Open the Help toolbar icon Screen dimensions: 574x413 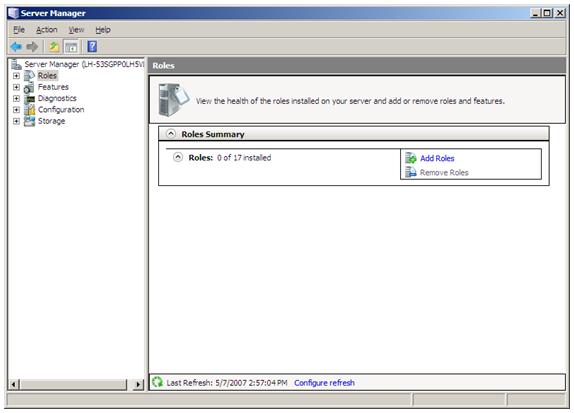[x=92, y=46]
